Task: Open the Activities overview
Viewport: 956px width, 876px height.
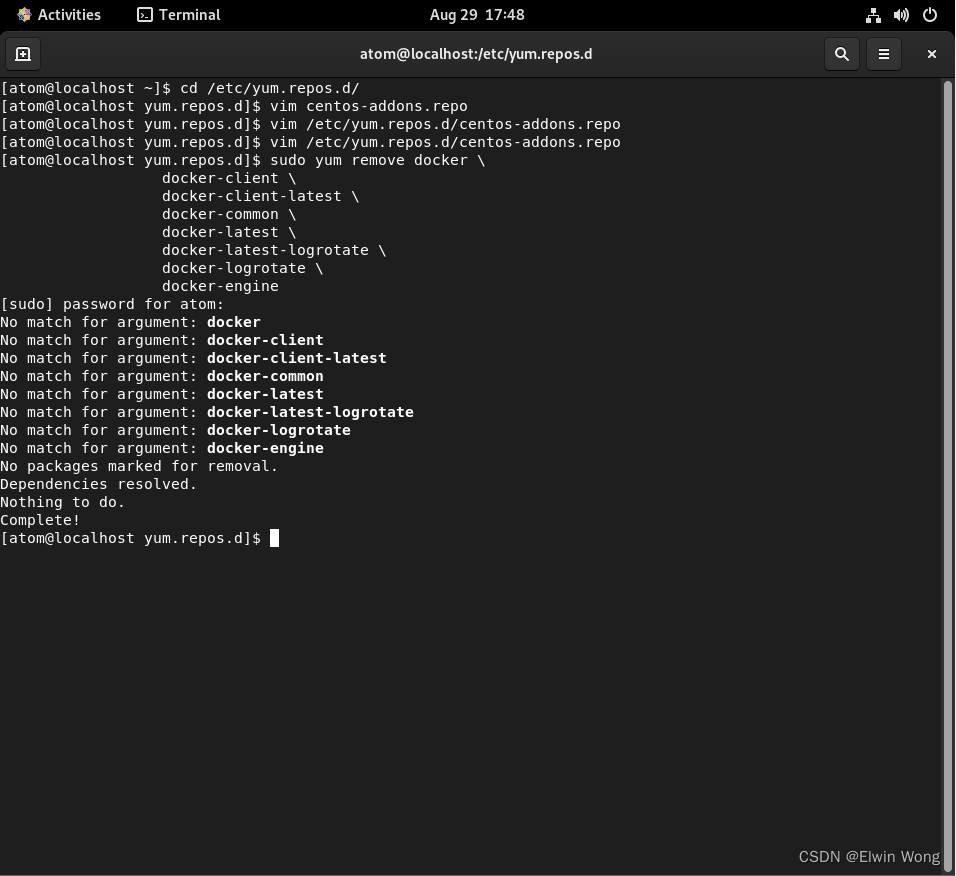Action: coord(59,15)
